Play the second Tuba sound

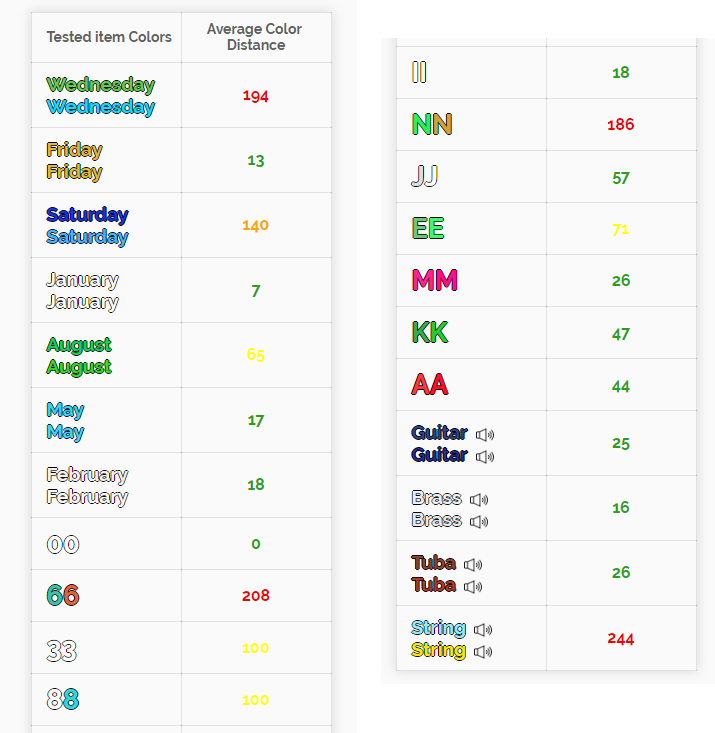tap(473, 587)
